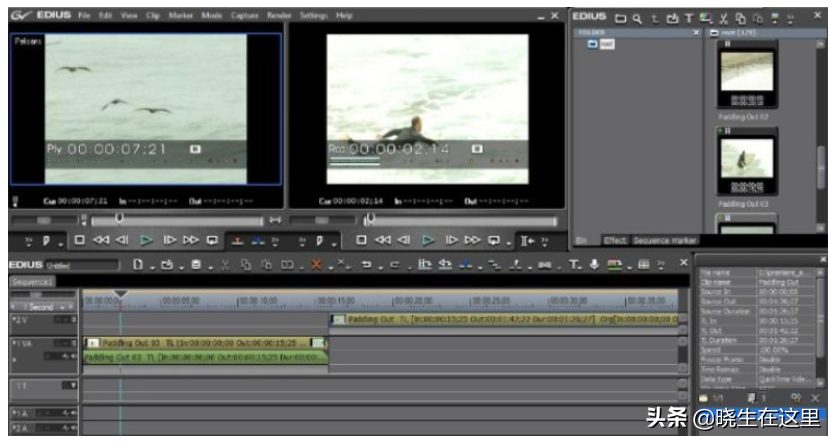Image resolution: width=834 pixels, height=442 pixels.
Task: Play the clip in the left Player monitor
Action: (146, 240)
